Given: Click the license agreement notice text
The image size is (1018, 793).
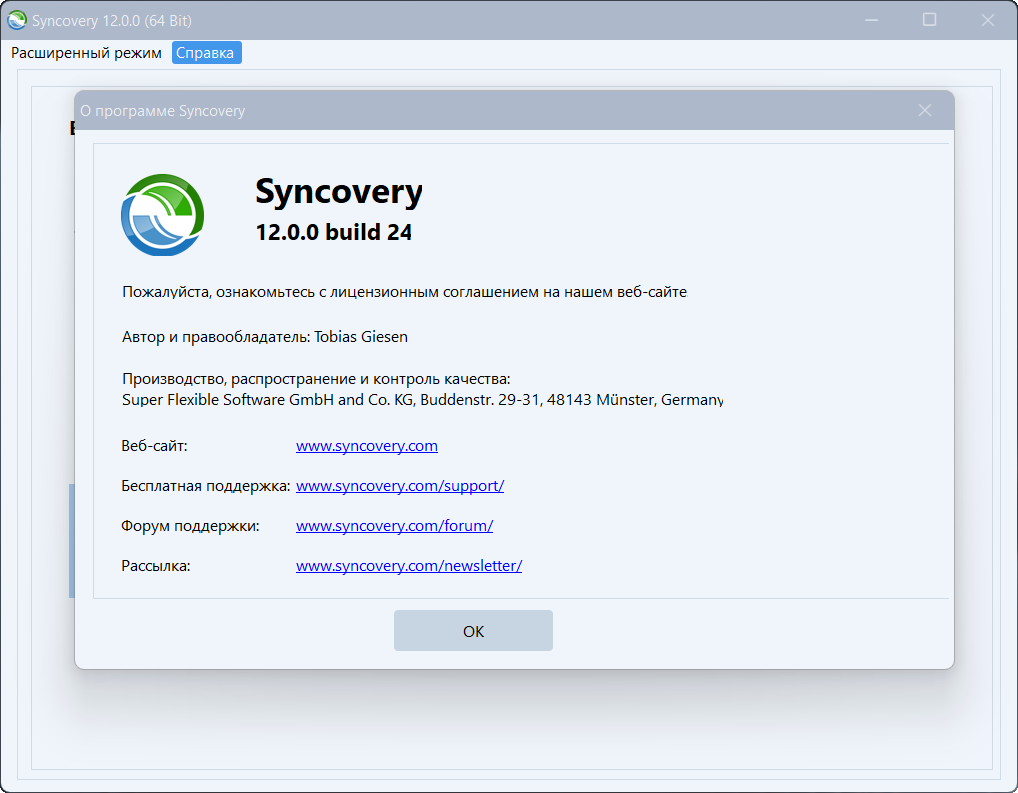Looking at the screenshot, I should [x=404, y=292].
